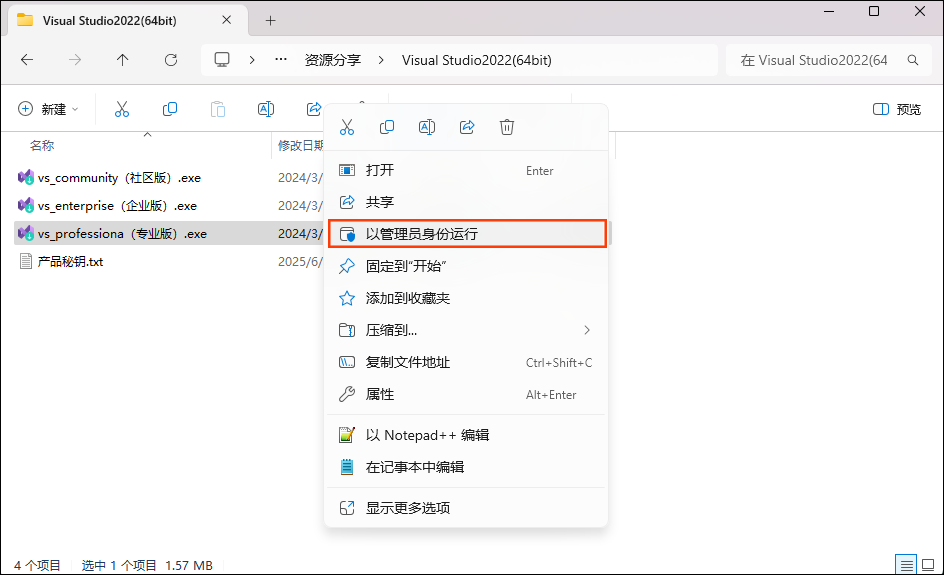Click the Cut scissors icon in Explorer toolbar
This screenshot has height=575, width=944.
pyautogui.click(x=122, y=109)
